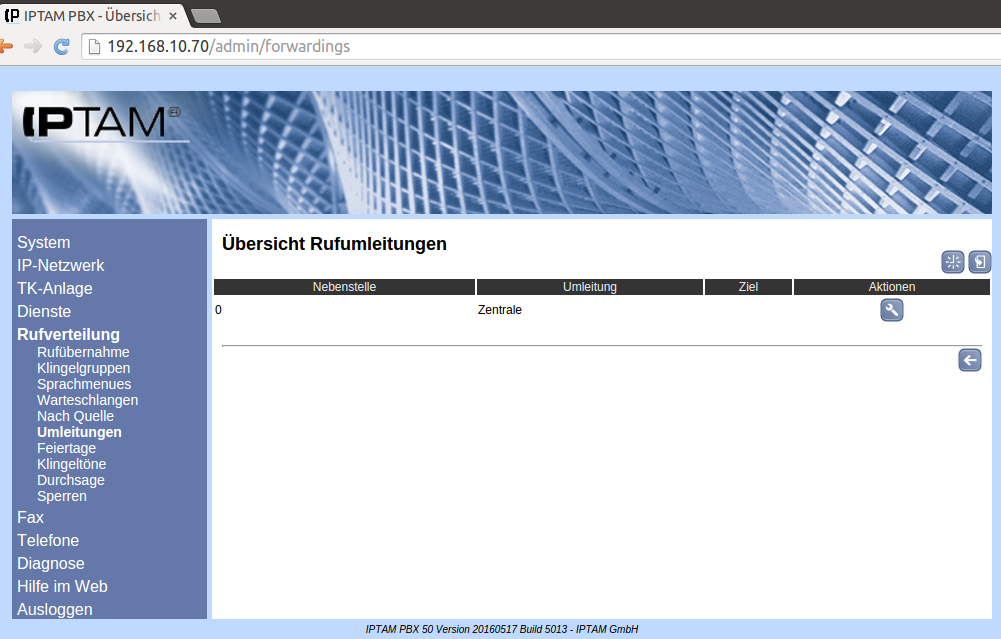
Task: Click the Nebenstelle column header
Action: click(x=344, y=287)
